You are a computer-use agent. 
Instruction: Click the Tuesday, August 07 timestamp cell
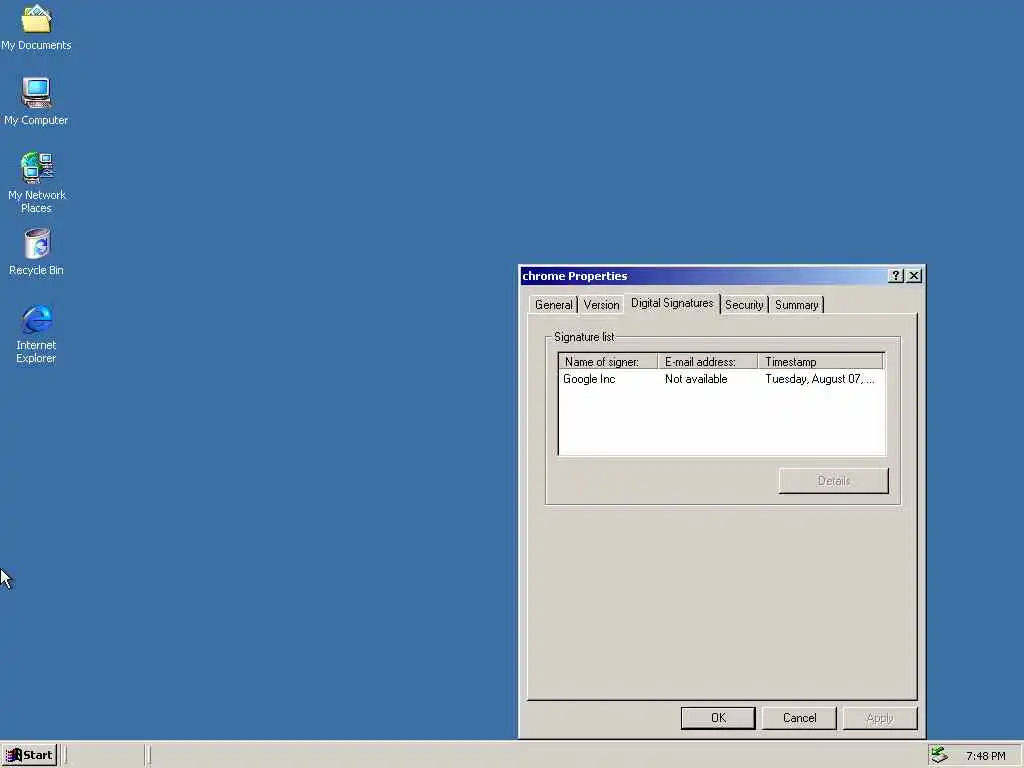tap(820, 379)
